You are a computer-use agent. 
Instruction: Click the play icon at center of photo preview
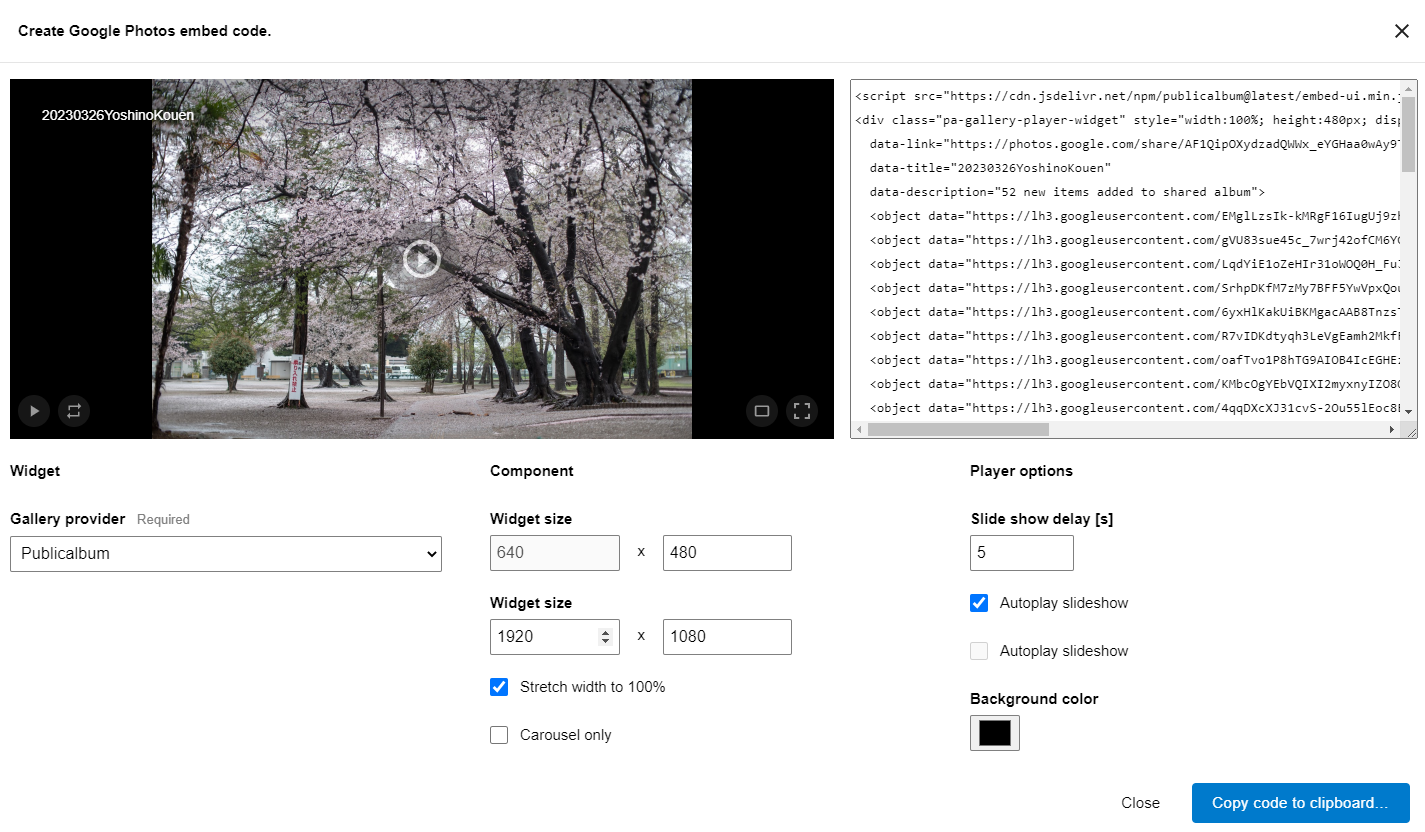tap(422, 260)
